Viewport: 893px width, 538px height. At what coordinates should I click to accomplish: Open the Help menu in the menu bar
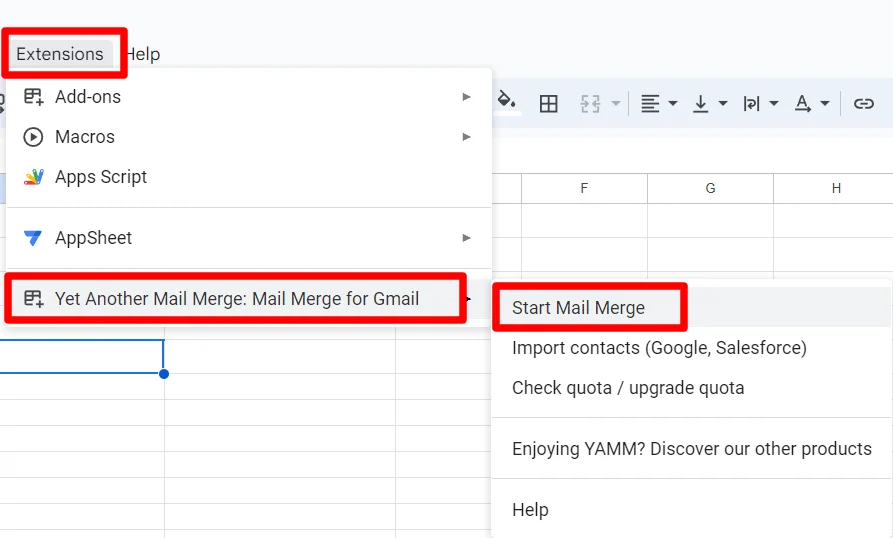(x=143, y=54)
